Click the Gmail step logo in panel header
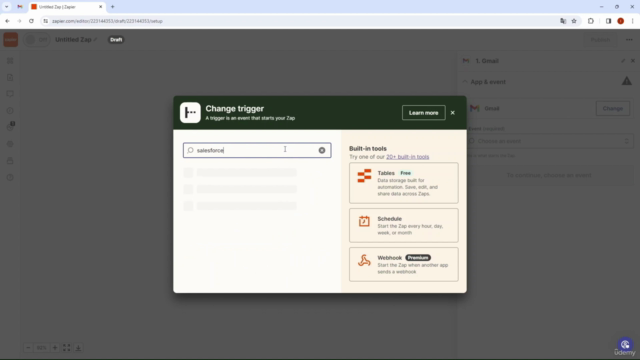Screen dimensions: 640x360 click(x=466, y=61)
